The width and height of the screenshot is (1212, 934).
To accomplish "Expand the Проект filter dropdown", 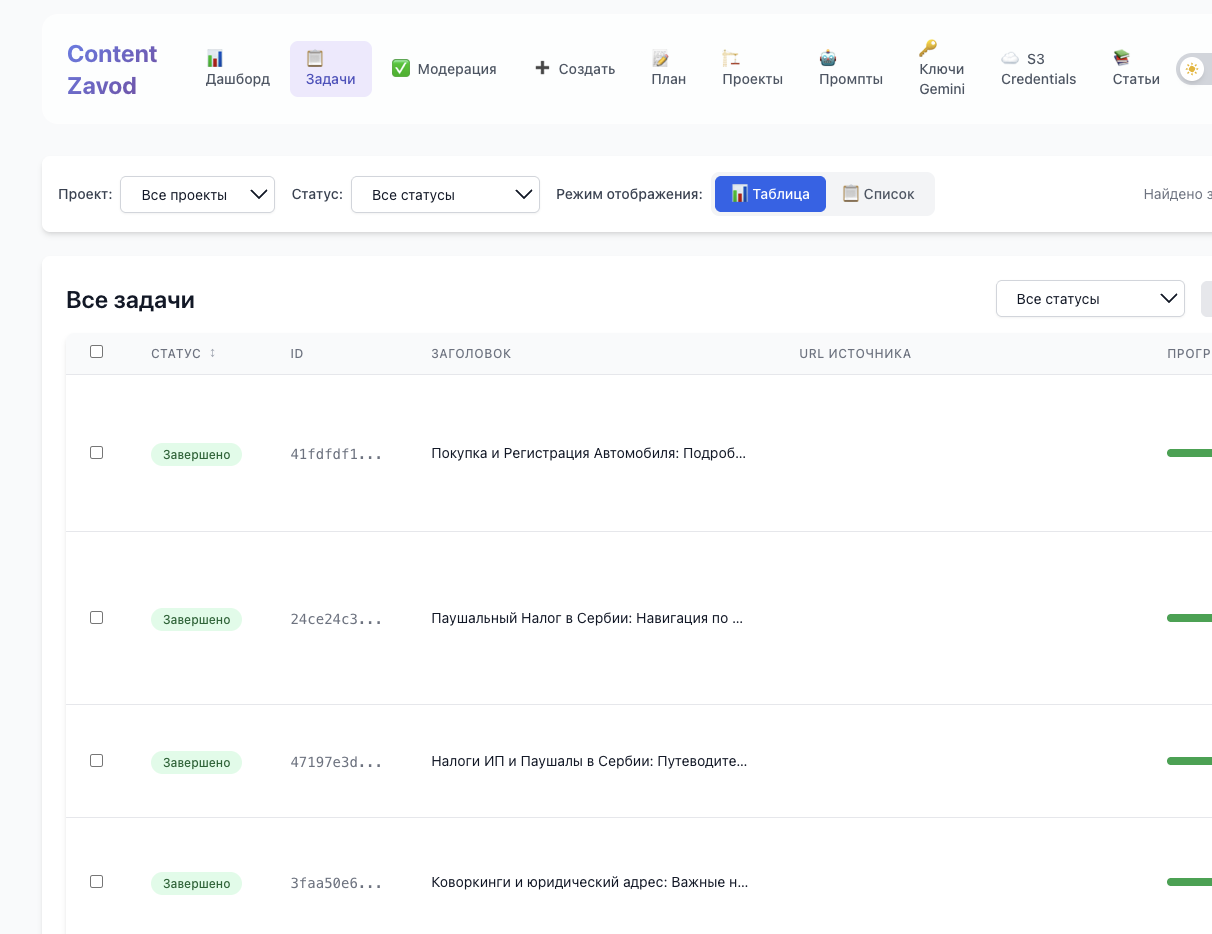I will pyautogui.click(x=197, y=195).
